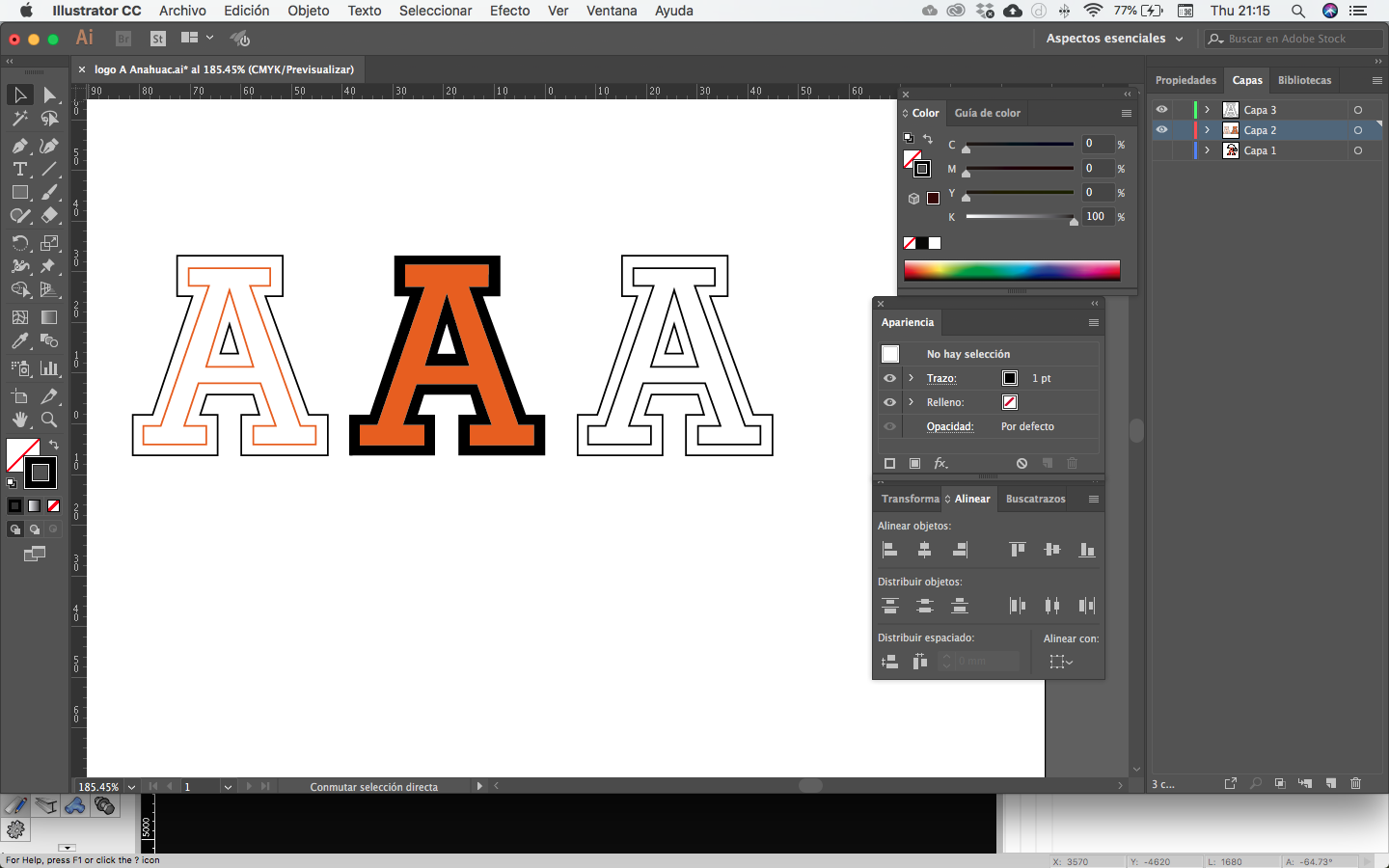Click target circle of Capa 3
1389x868 pixels.
1358,110
